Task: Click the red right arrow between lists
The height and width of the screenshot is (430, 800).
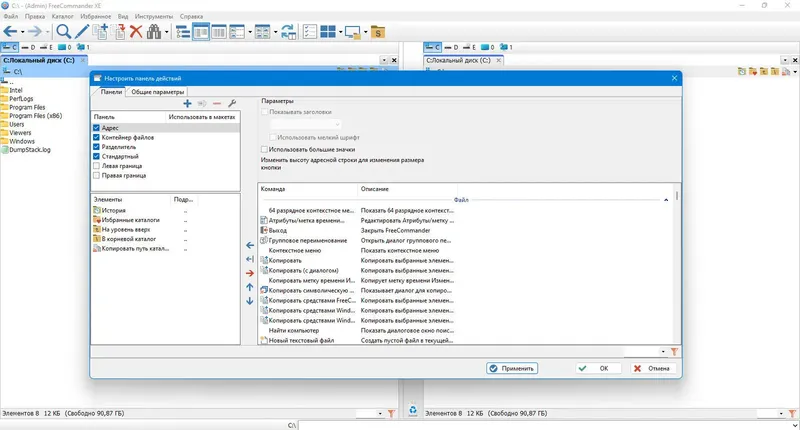Action: click(x=250, y=272)
